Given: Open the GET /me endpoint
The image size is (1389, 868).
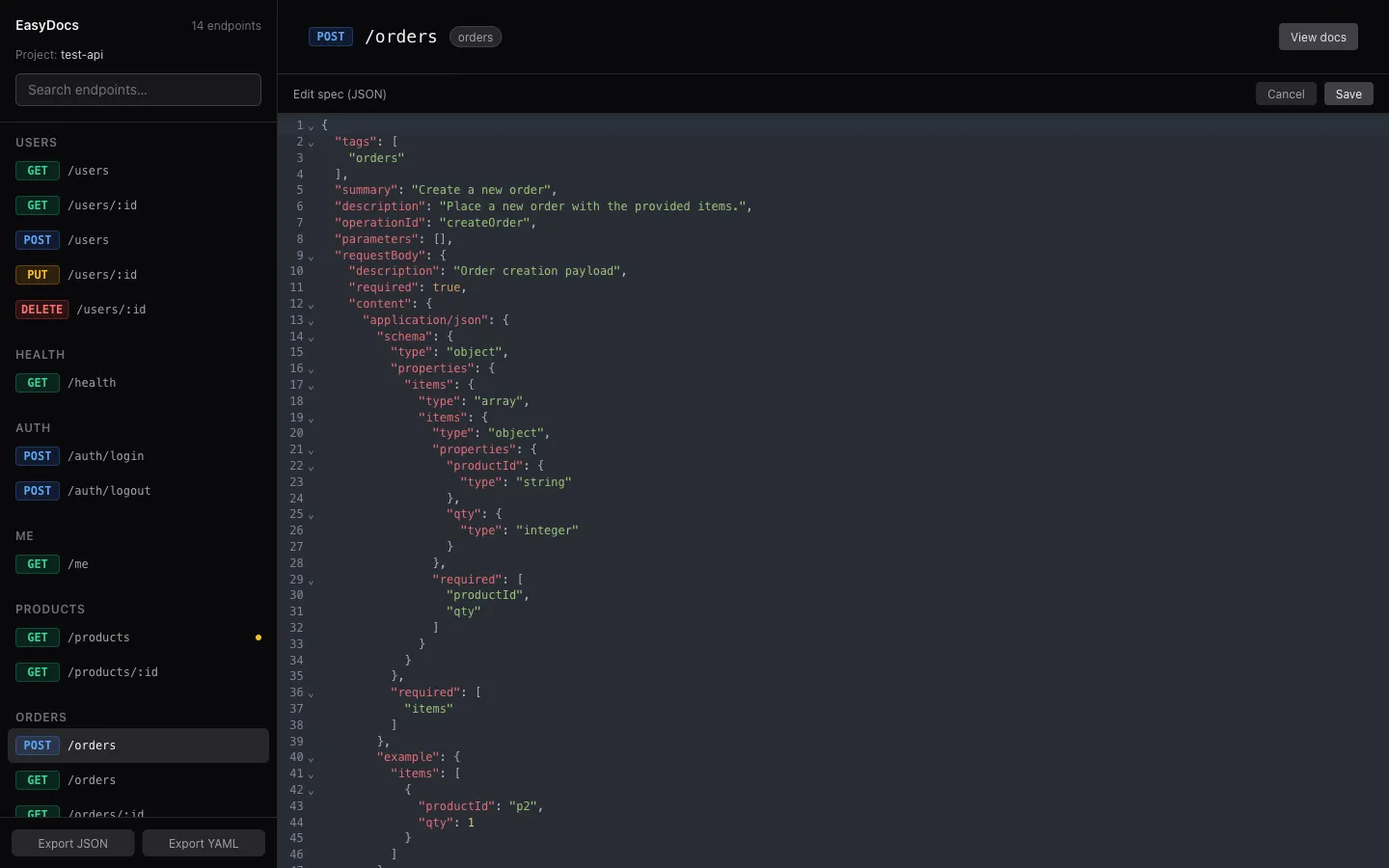Looking at the screenshot, I should pyautogui.click(x=138, y=564).
